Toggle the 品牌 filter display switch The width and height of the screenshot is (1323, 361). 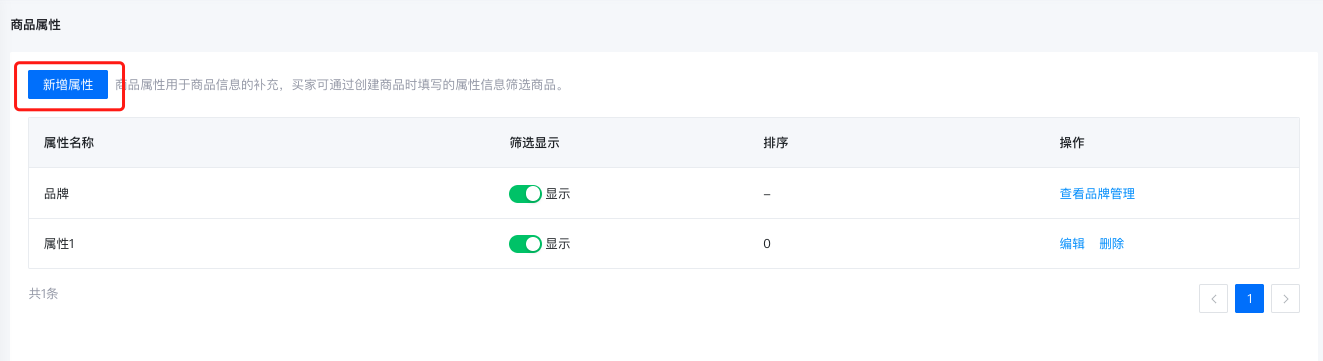tap(526, 194)
